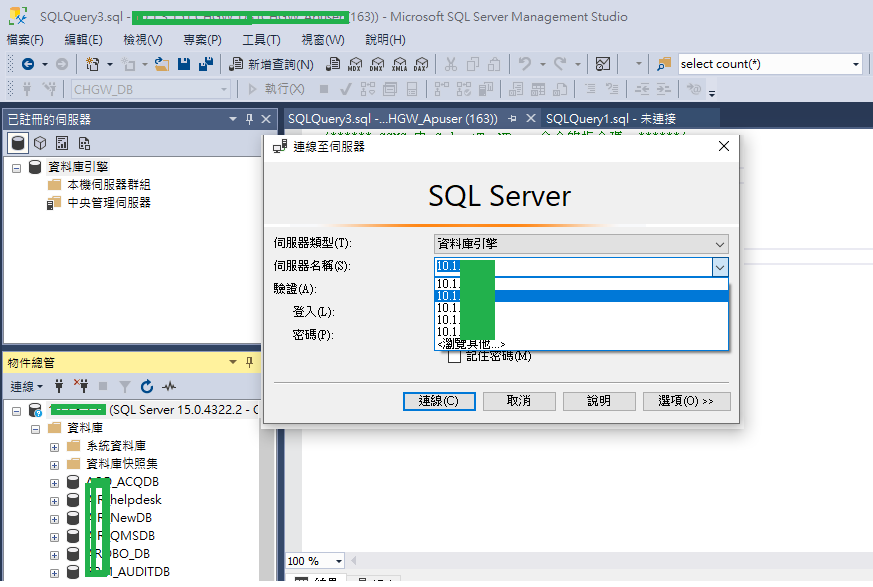Open the Edit (編輯) menu
Screen dimensions: 873x587
(x=83, y=40)
